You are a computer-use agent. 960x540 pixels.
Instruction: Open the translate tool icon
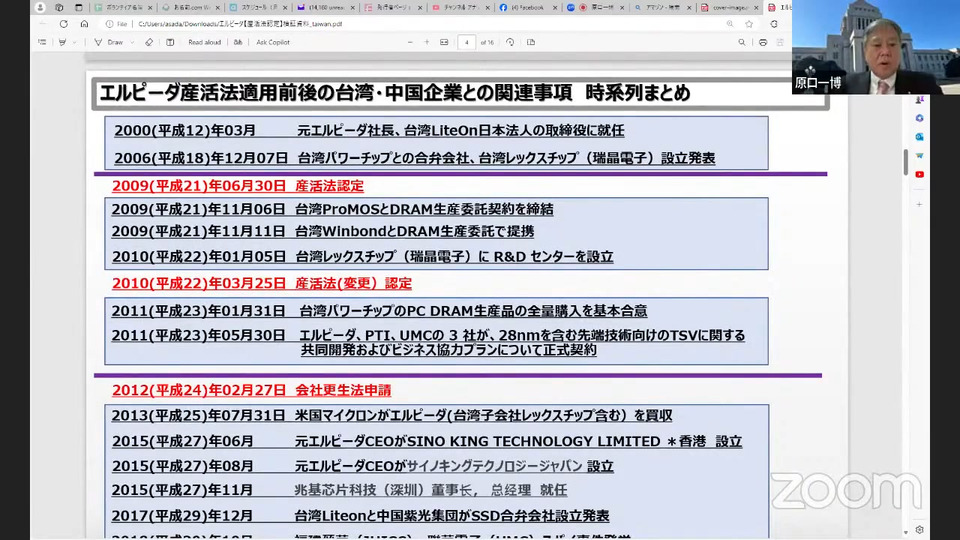click(238, 42)
